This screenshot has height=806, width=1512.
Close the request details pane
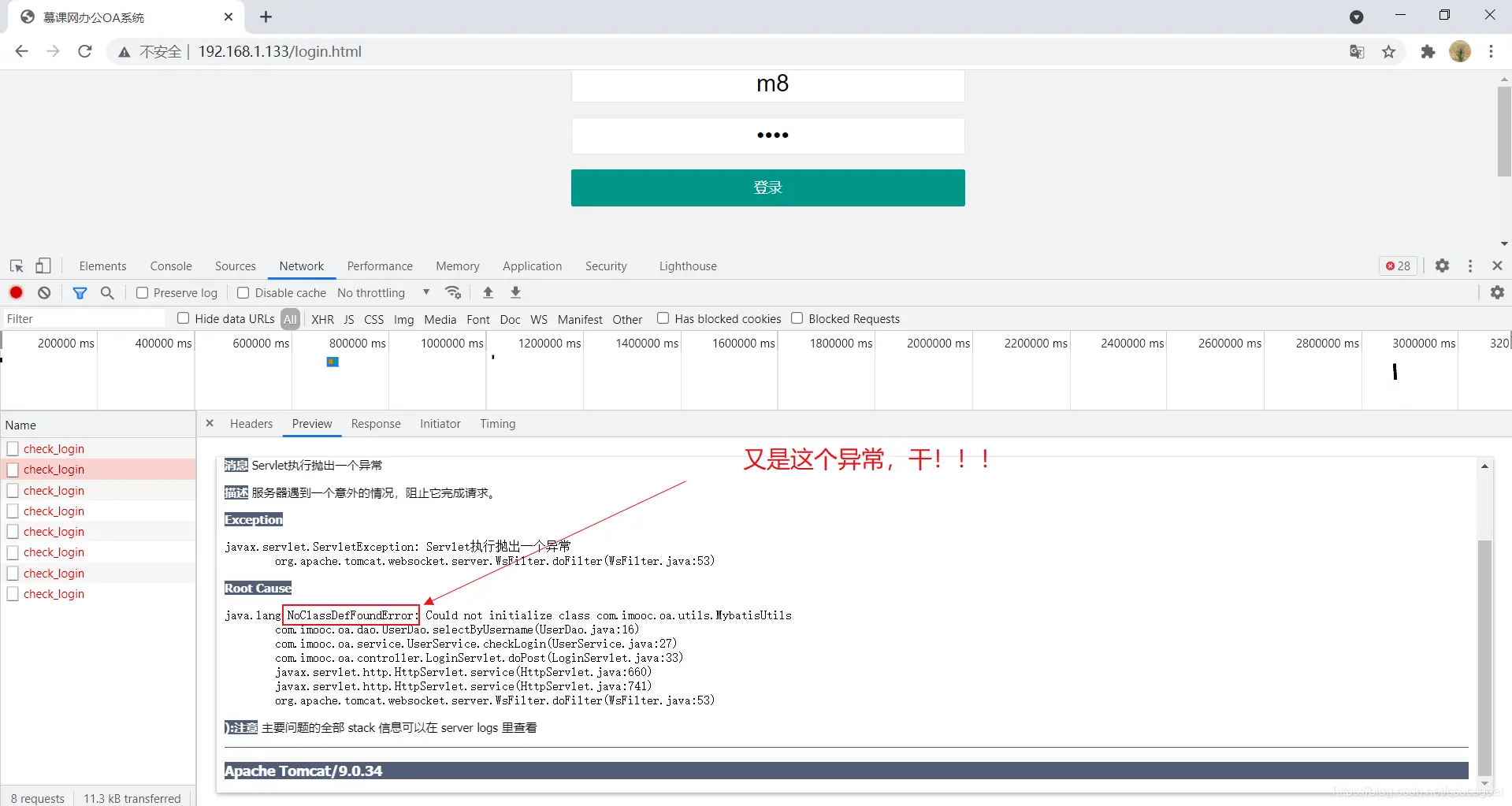210,423
